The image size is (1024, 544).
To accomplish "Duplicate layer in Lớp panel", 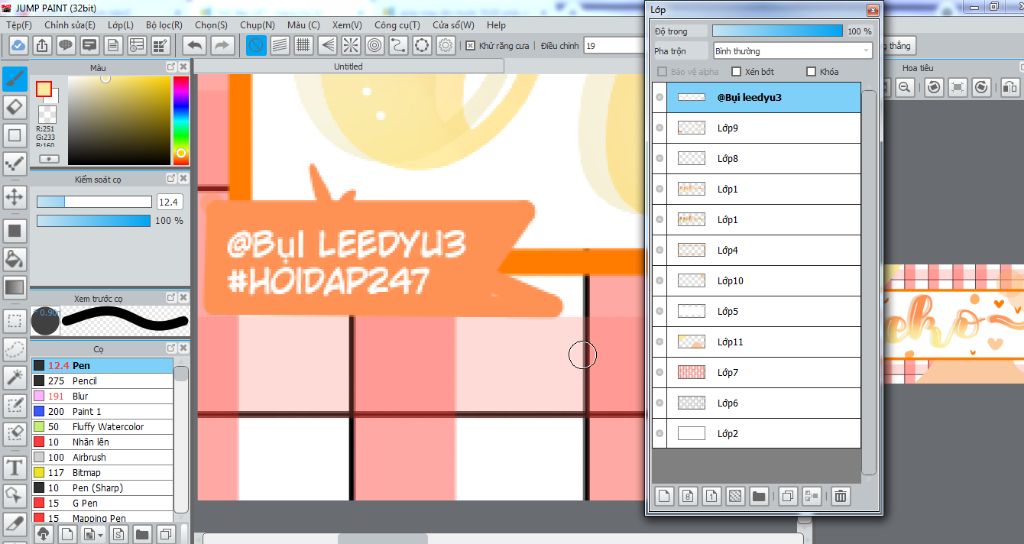I will (788, 496).
